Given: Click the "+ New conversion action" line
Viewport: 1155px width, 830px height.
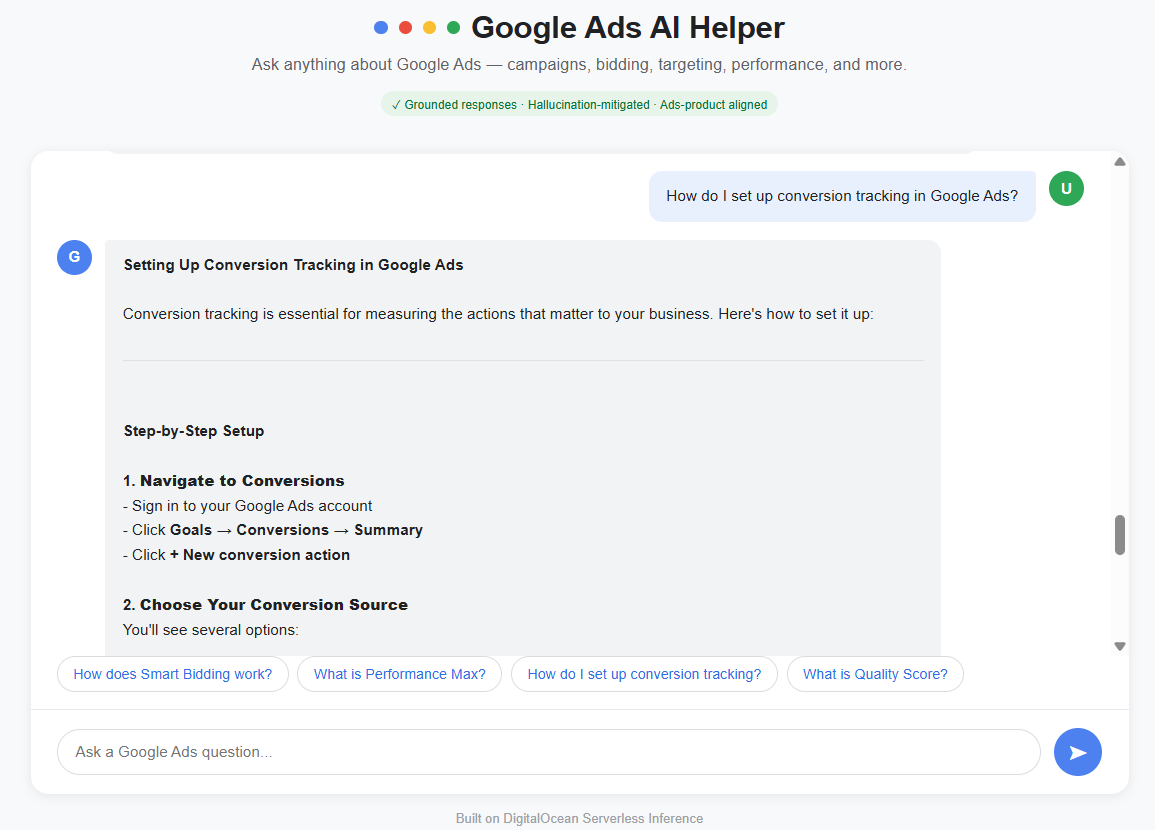Looking at the screenshot, I should coord(236,555).
